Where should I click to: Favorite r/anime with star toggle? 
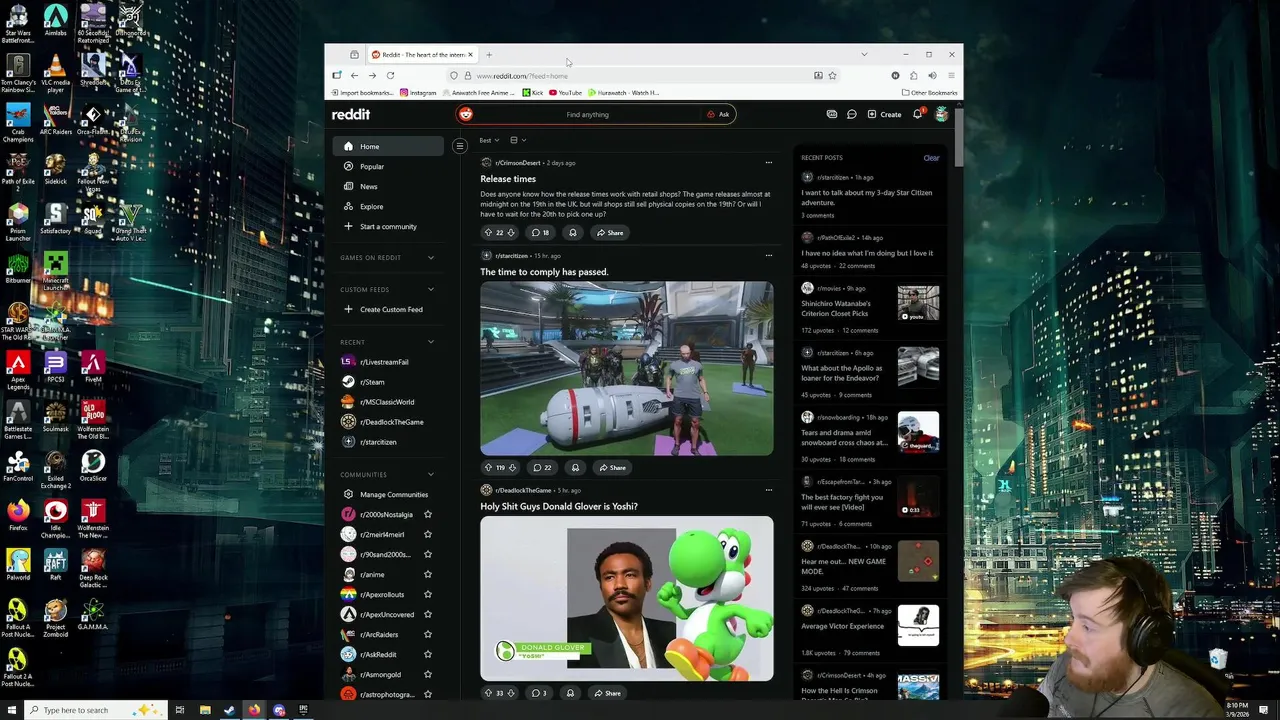coord(427,574)
